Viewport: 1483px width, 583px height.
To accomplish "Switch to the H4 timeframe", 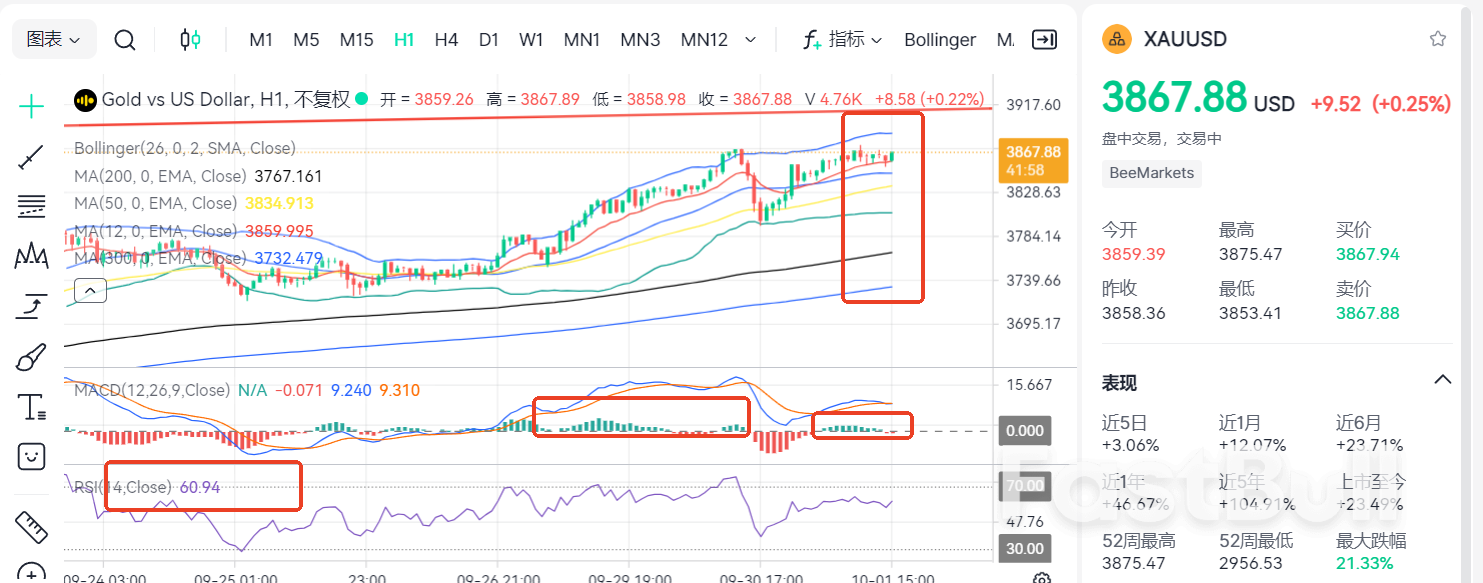I will coord(446,39).
